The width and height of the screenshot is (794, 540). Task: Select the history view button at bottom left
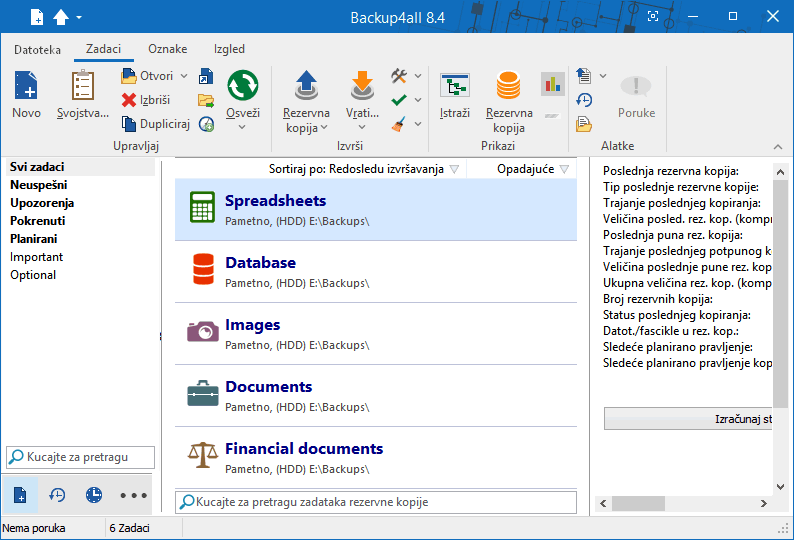[57, 494]
